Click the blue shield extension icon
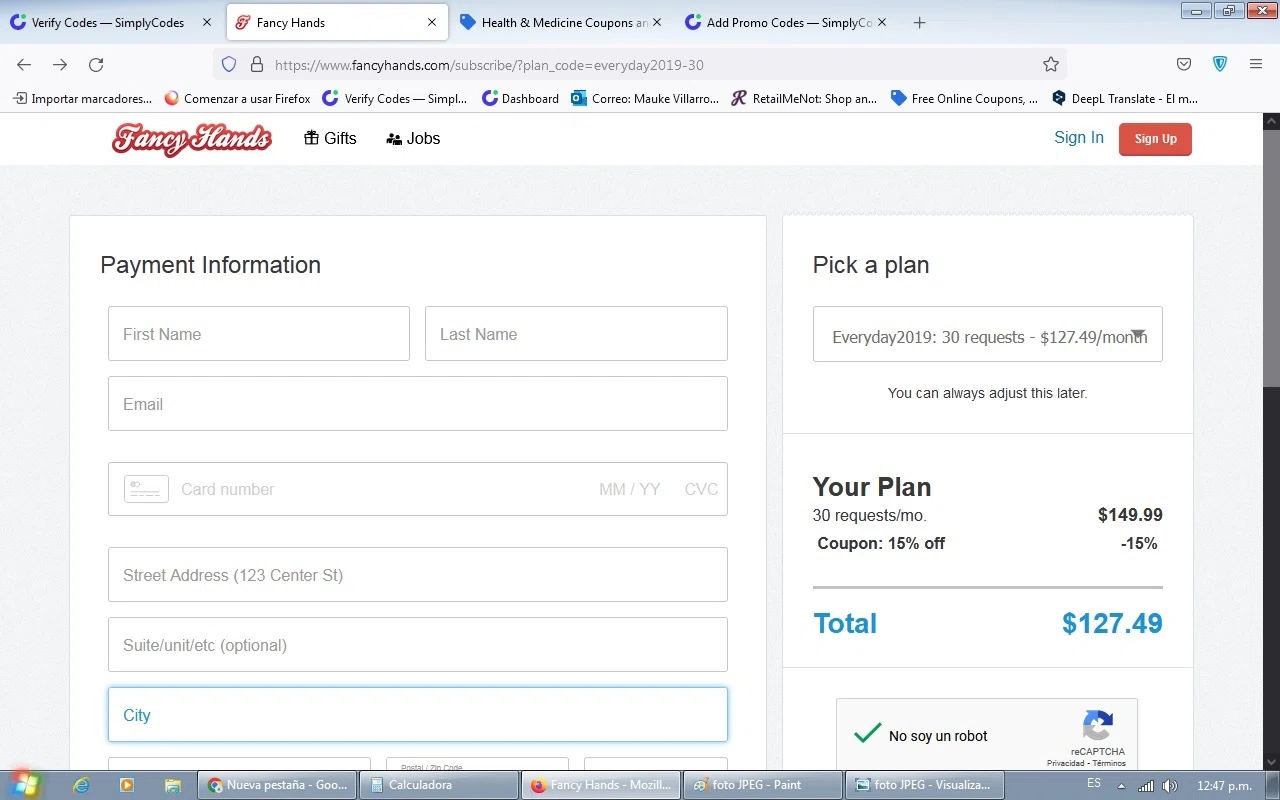The image size is (1280, 800). [1220, 64]
